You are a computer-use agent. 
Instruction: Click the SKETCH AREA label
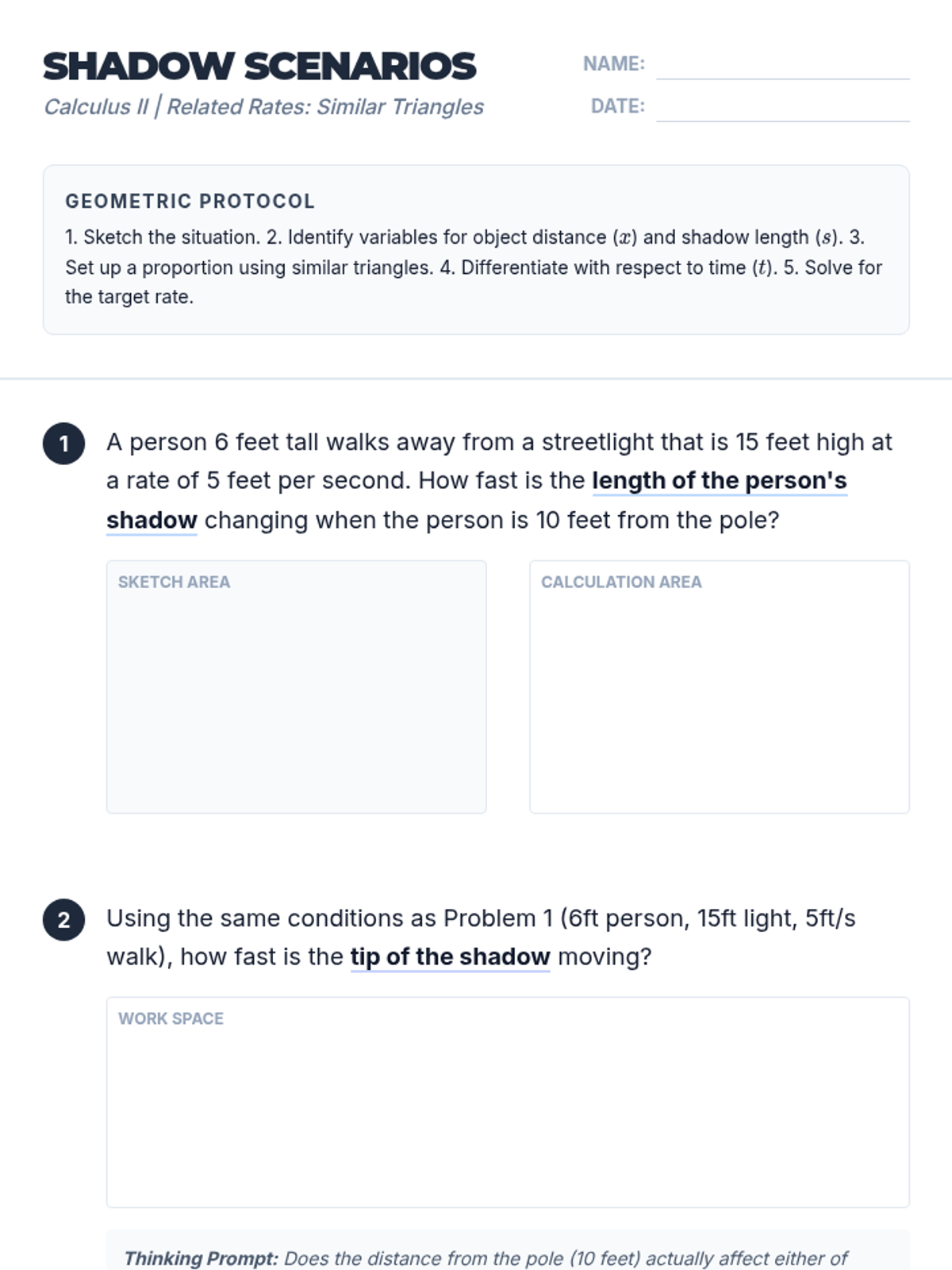tap(174, 583)
